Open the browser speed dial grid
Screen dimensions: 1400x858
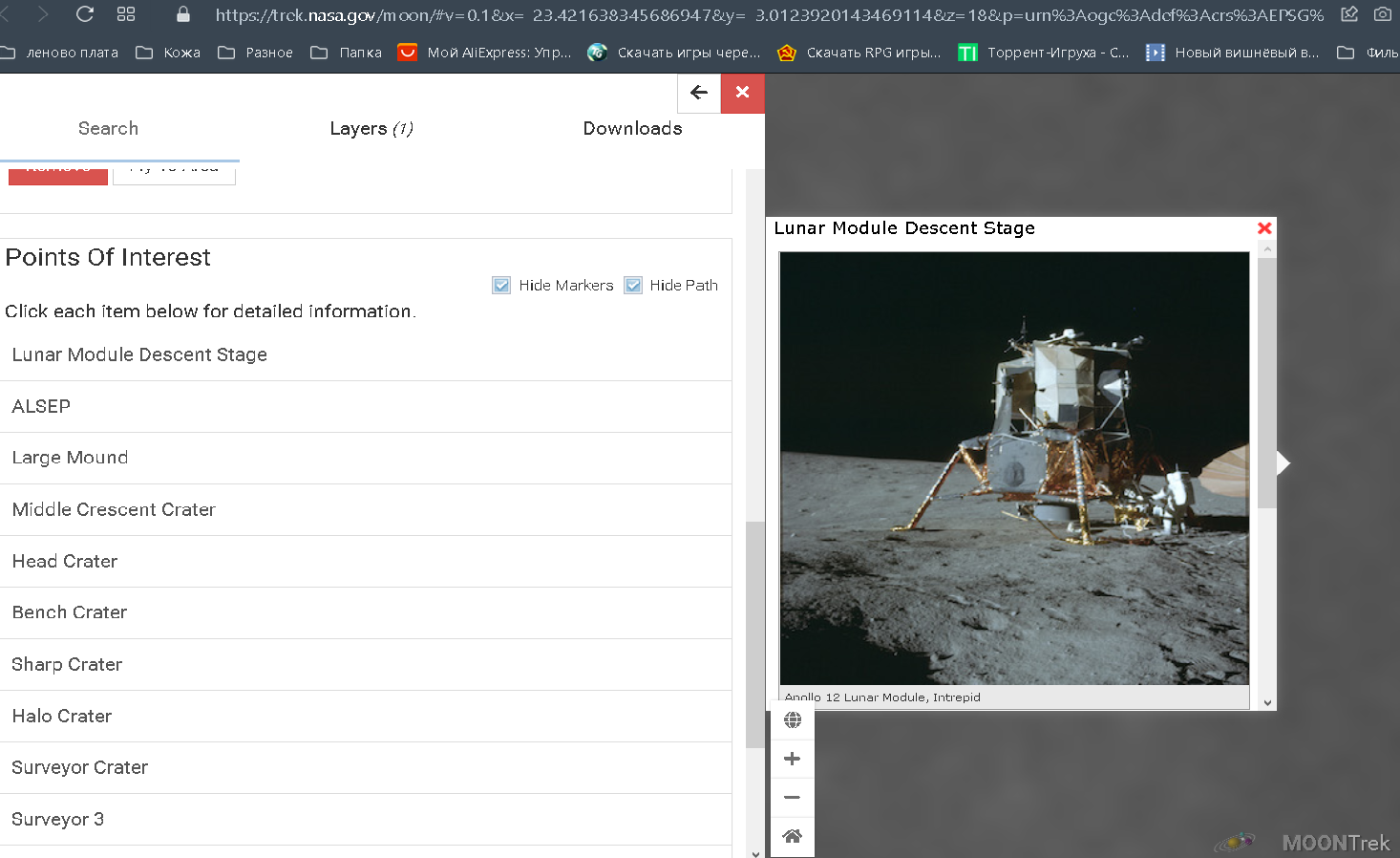pos(126,14)
